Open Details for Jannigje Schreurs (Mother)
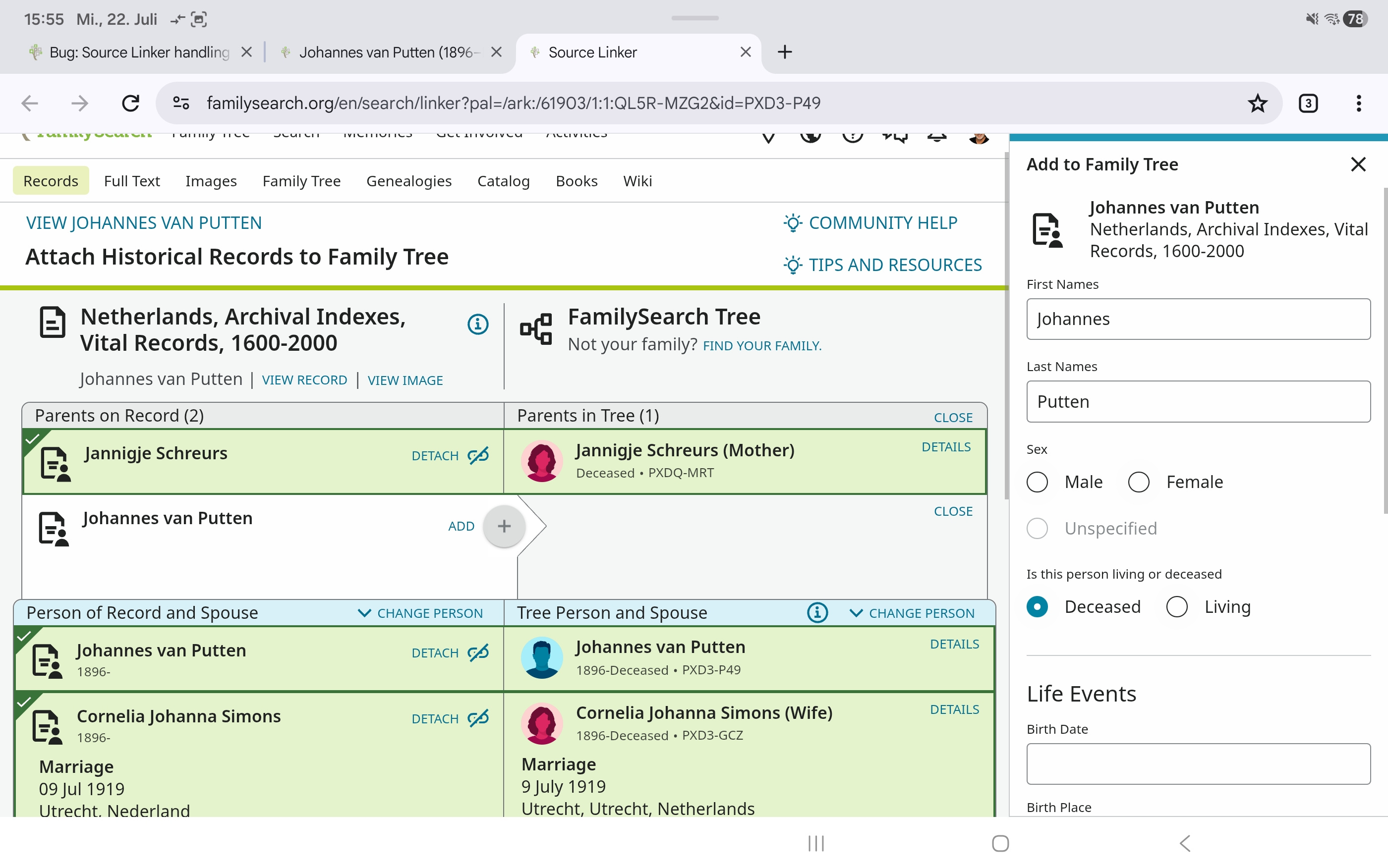The width and height of the screenshot is (1388, 868). pos(946,447)
